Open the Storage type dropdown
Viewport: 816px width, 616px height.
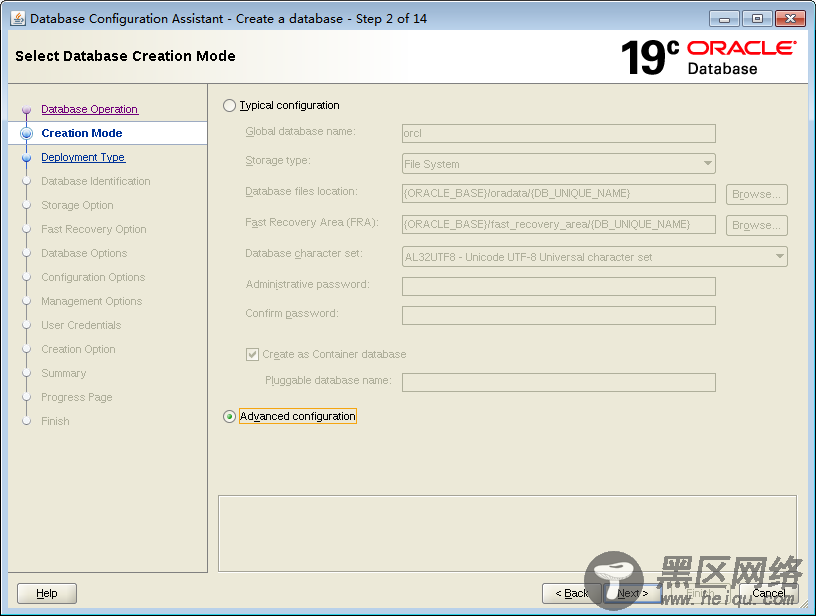point(558,163)
